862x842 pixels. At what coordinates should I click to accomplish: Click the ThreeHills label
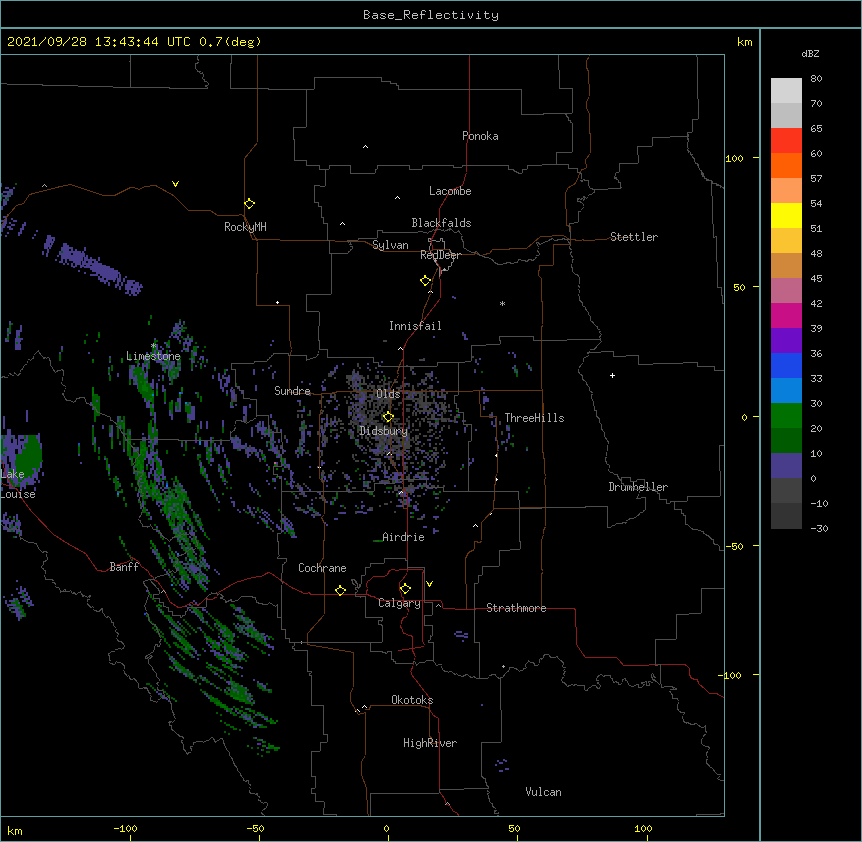pos(534,418)
